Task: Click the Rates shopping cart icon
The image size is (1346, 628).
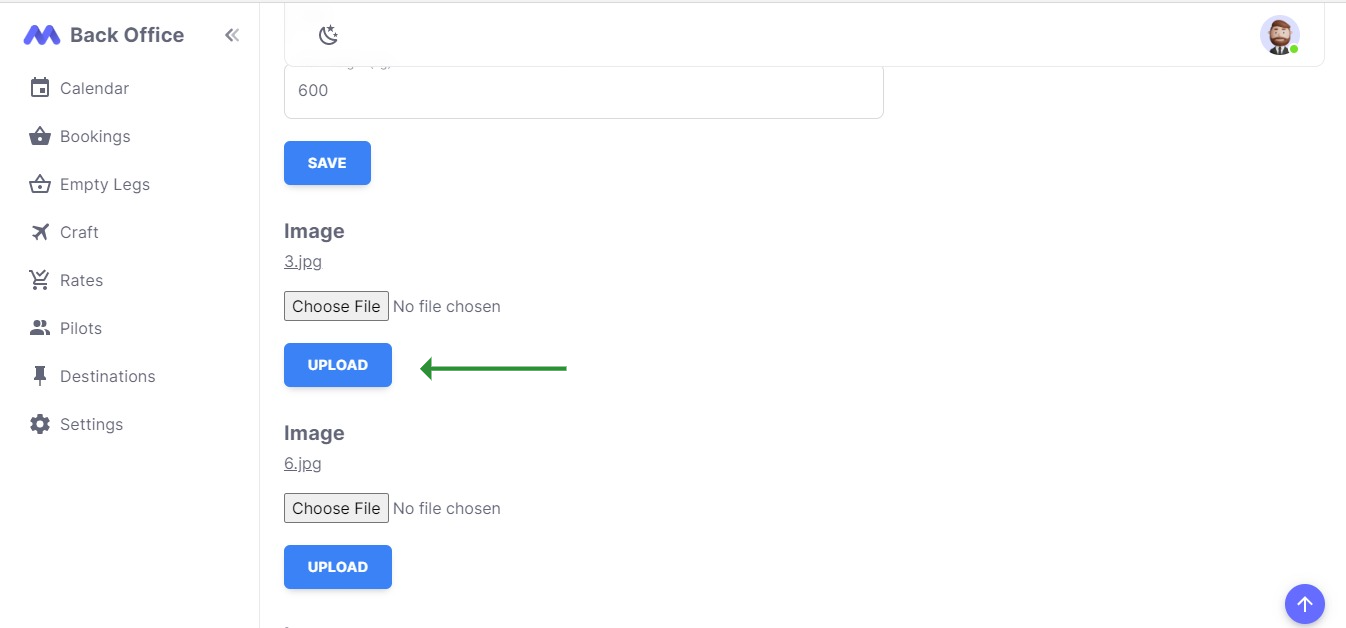Action: click(x=40, y=280)
